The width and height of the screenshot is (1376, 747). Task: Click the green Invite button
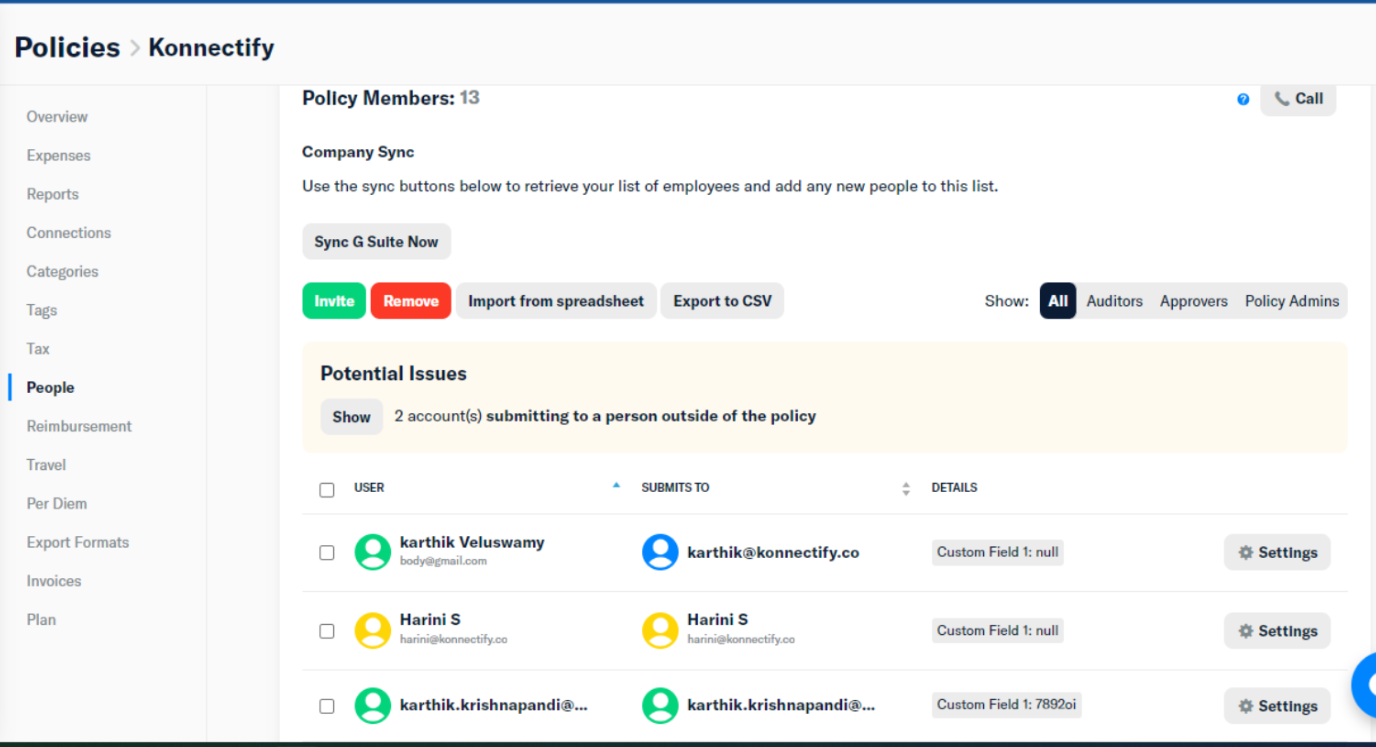[334, 301]
